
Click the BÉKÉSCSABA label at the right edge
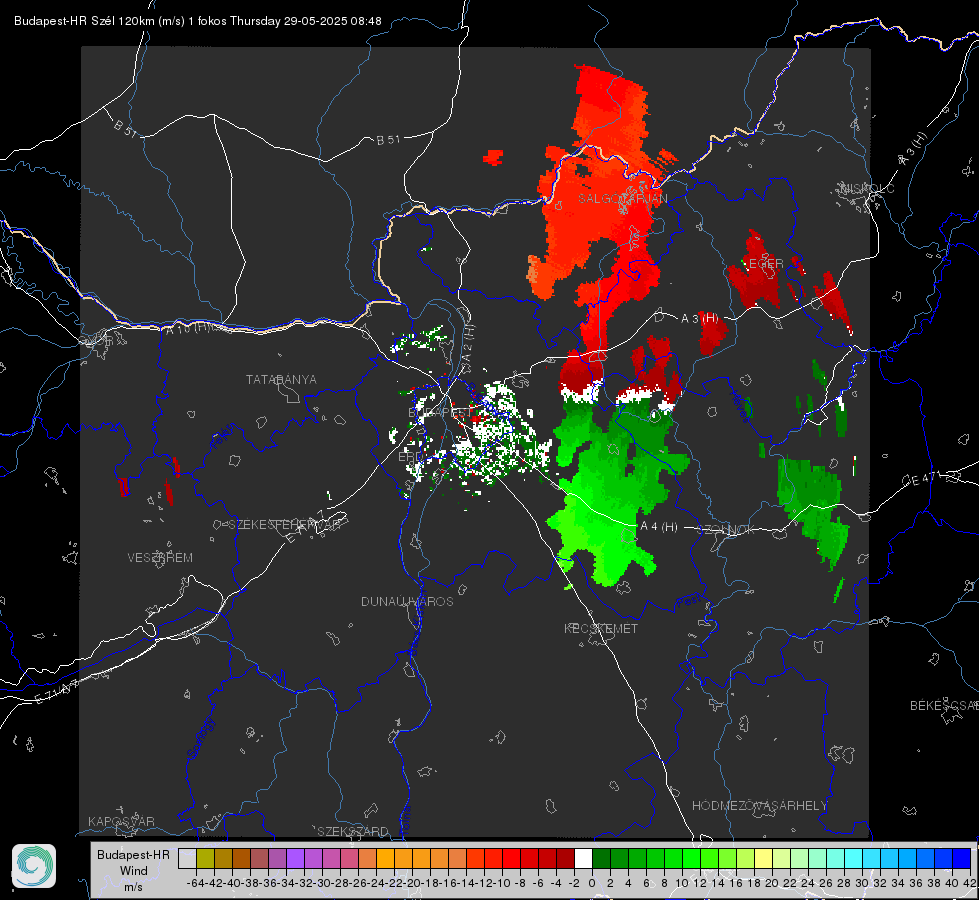(x=944, y=706)
